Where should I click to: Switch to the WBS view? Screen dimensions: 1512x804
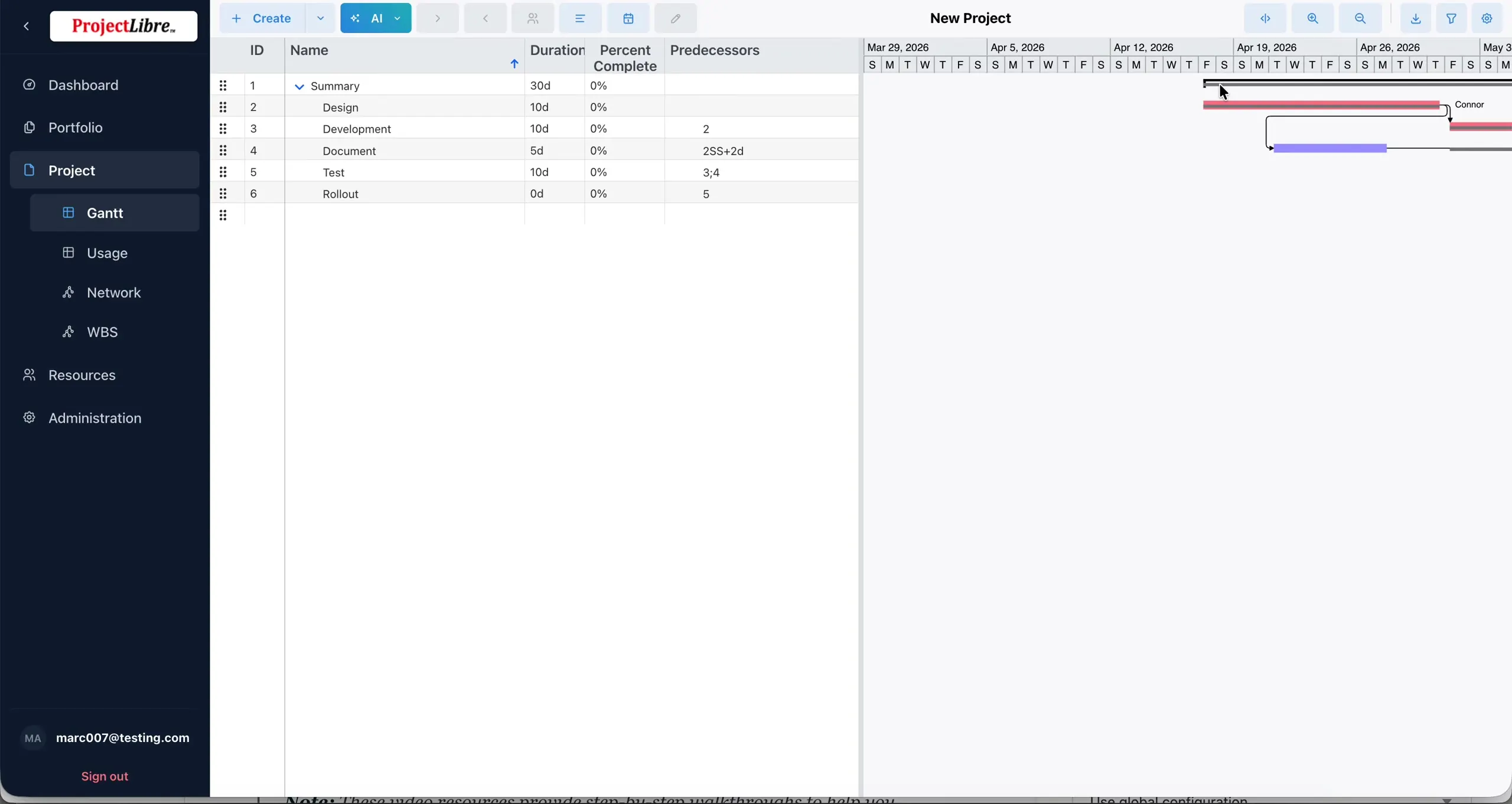(x=115, y=332)
